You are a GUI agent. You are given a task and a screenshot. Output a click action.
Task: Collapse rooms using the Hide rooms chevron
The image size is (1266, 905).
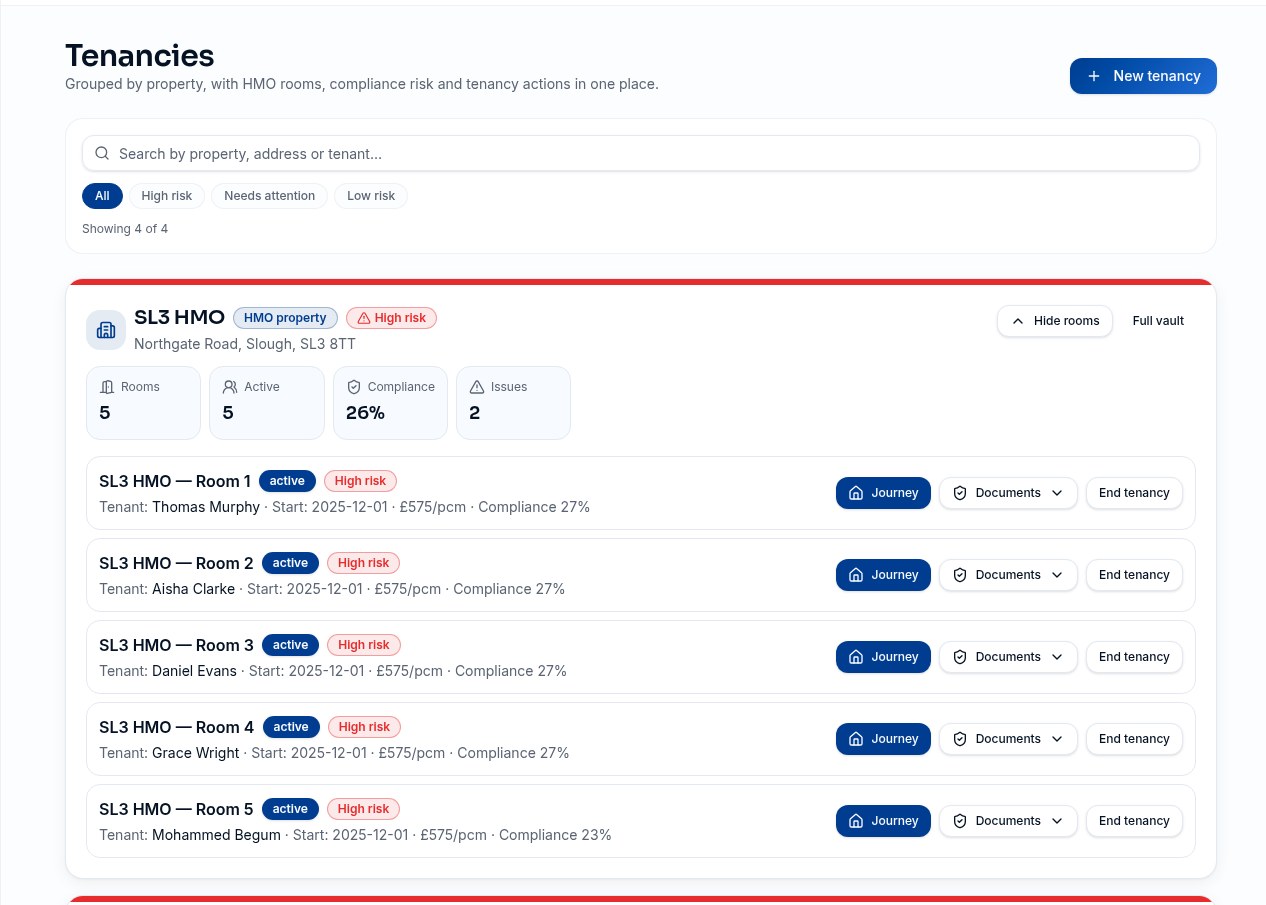[1018, 321]
